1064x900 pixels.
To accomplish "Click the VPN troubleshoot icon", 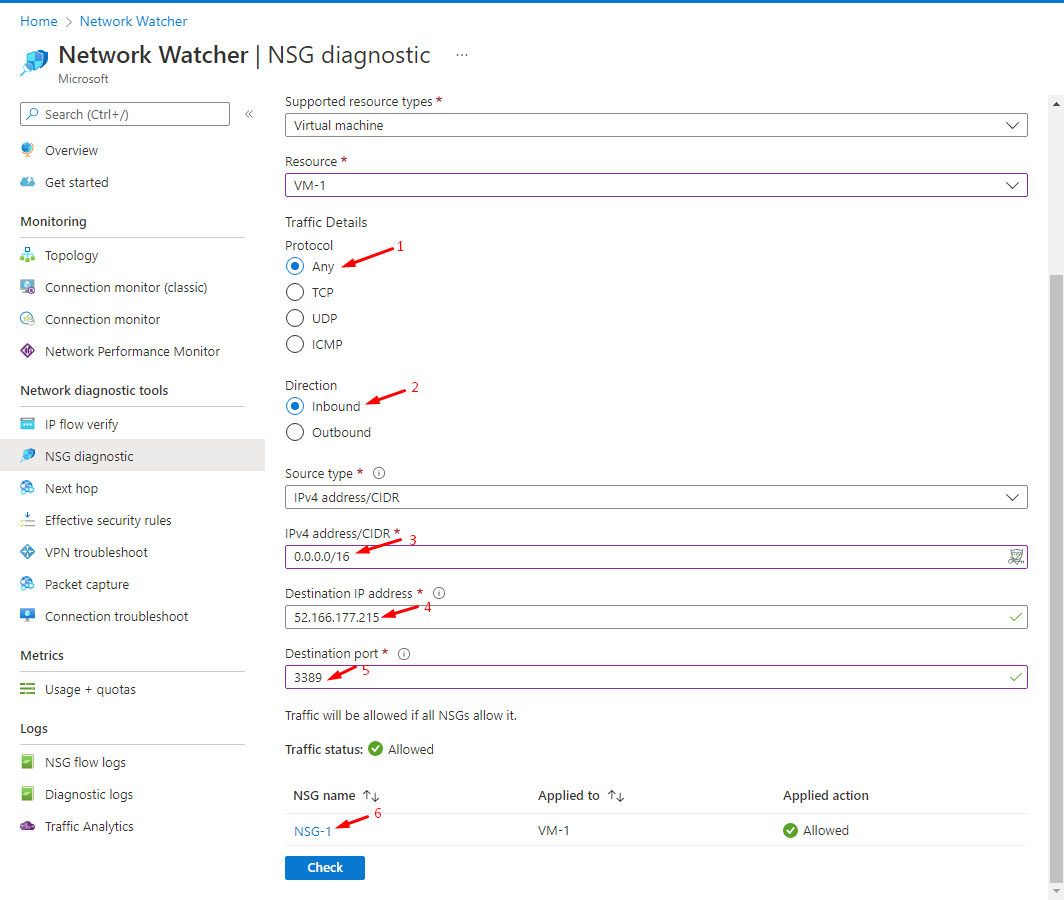I will (x=27, y=552).
